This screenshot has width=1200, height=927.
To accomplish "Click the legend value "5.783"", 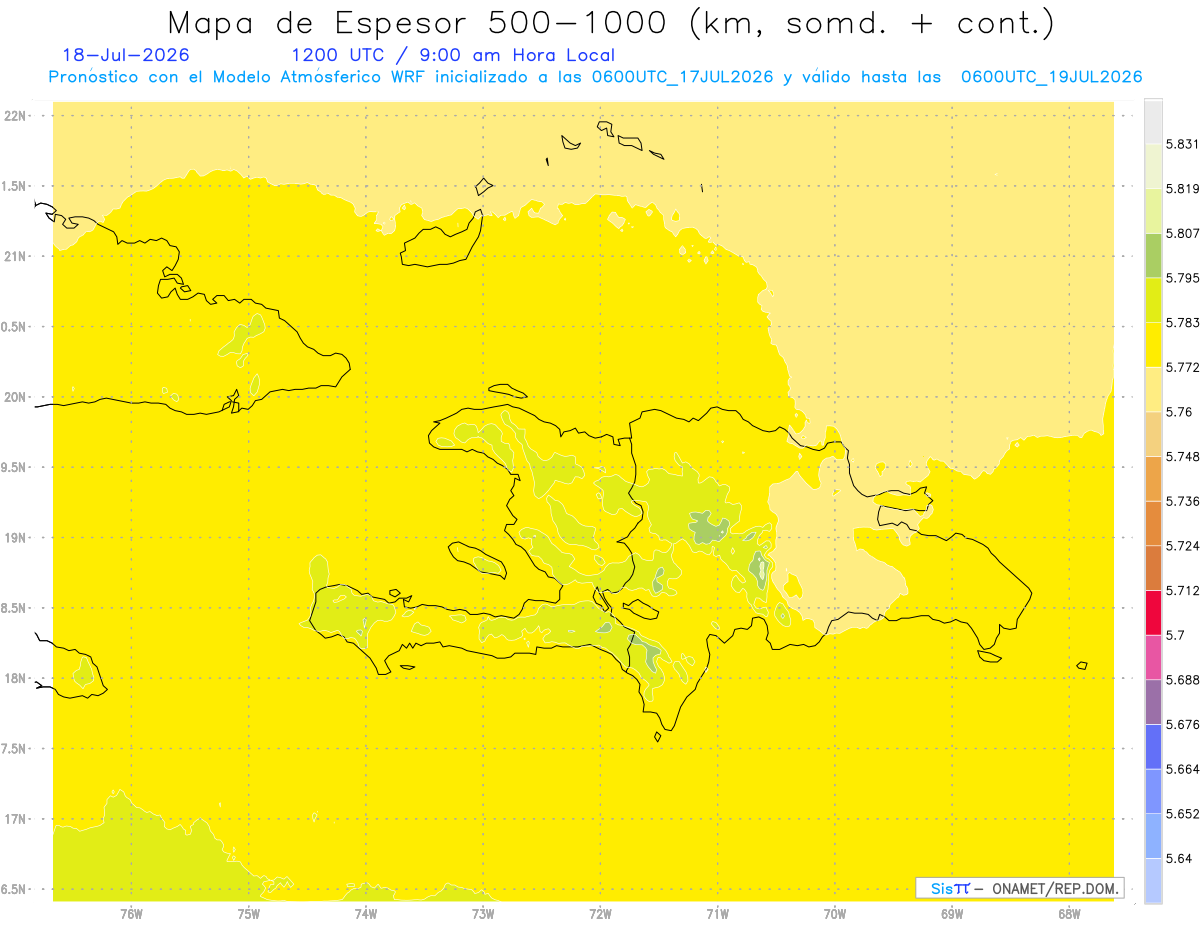I will 1182,323.
